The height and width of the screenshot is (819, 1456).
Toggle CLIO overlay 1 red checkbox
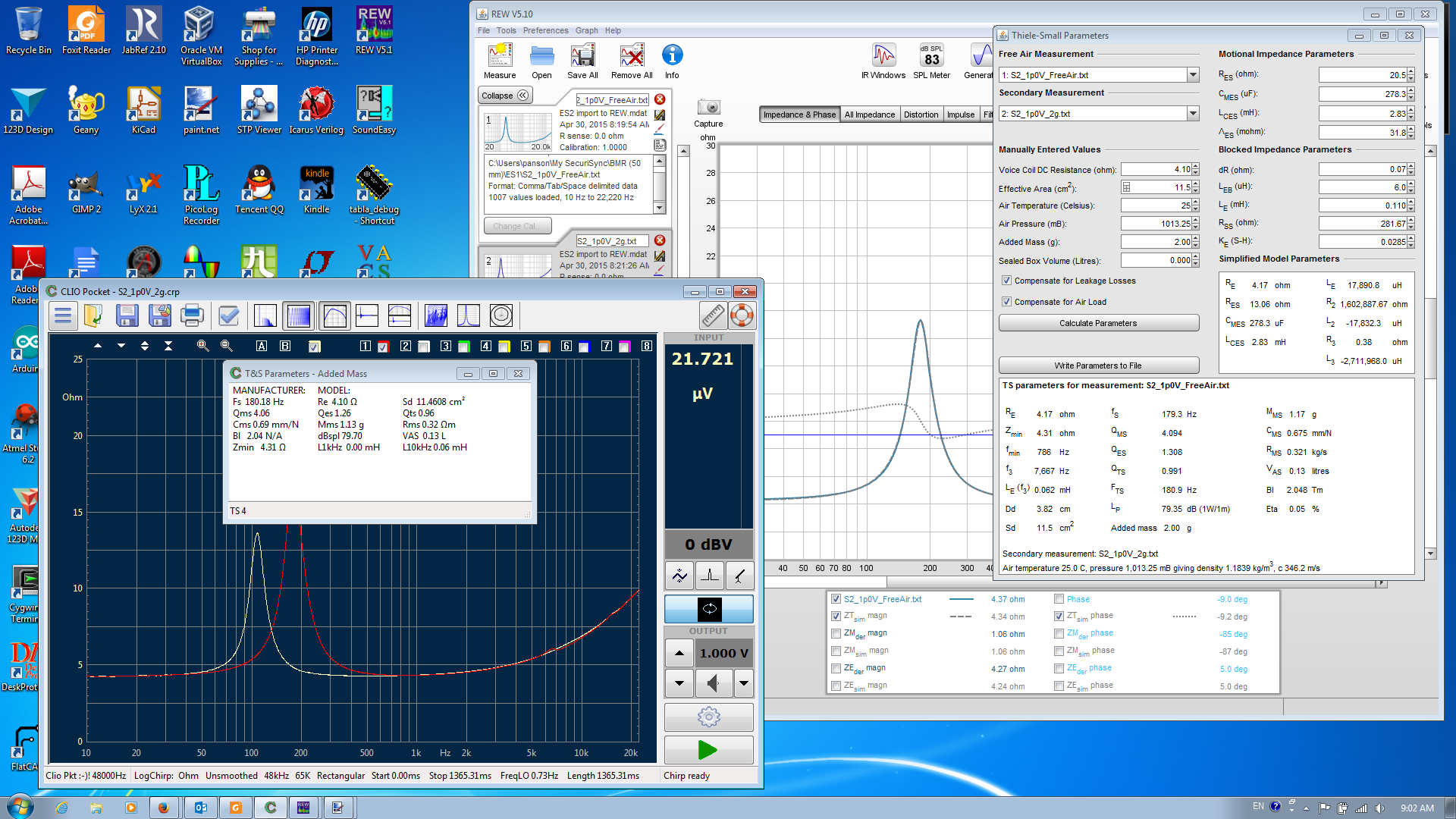tap(383, 347)
